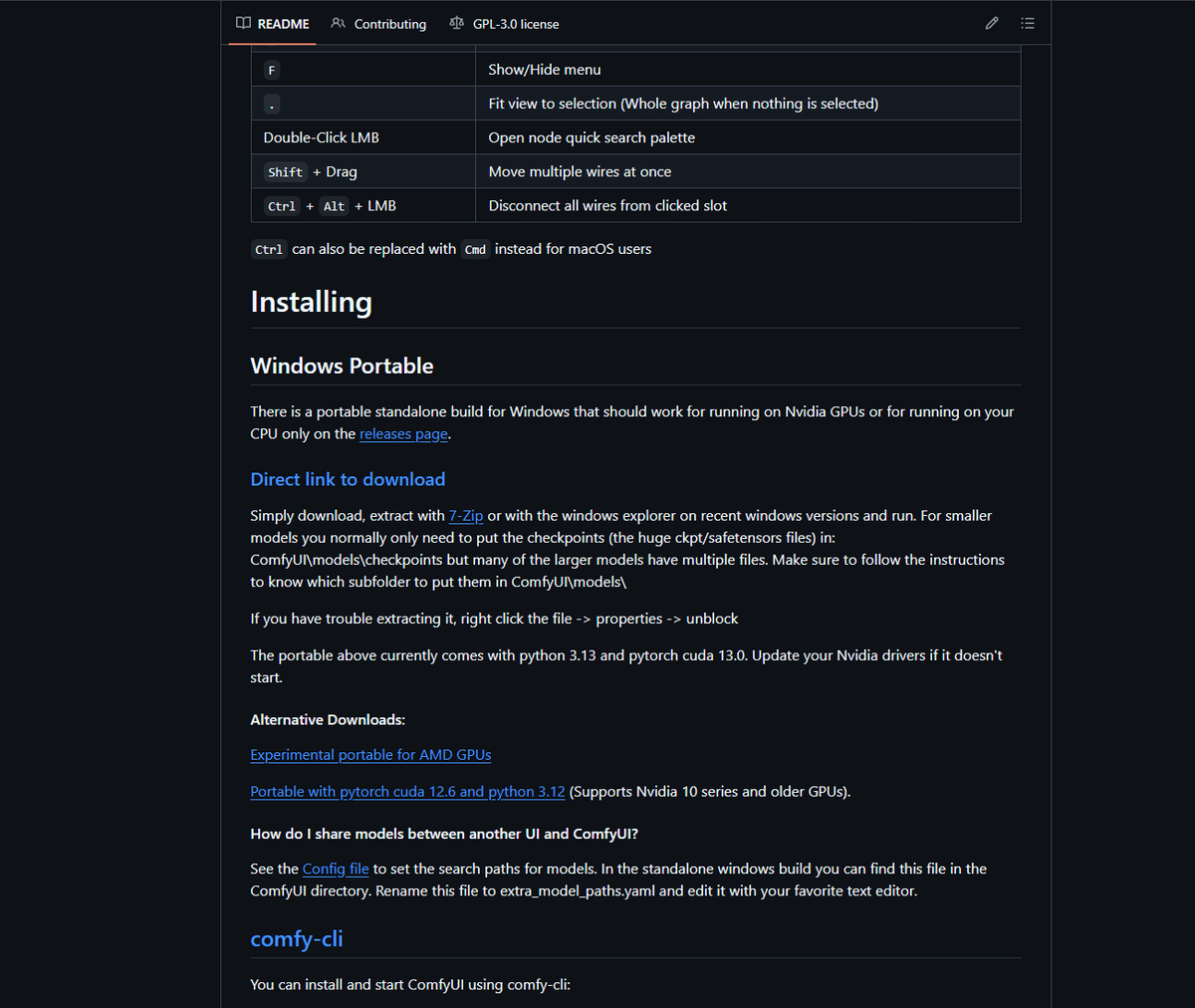
Task: Click the pencil edit icon
Action: tap(992, 23)
